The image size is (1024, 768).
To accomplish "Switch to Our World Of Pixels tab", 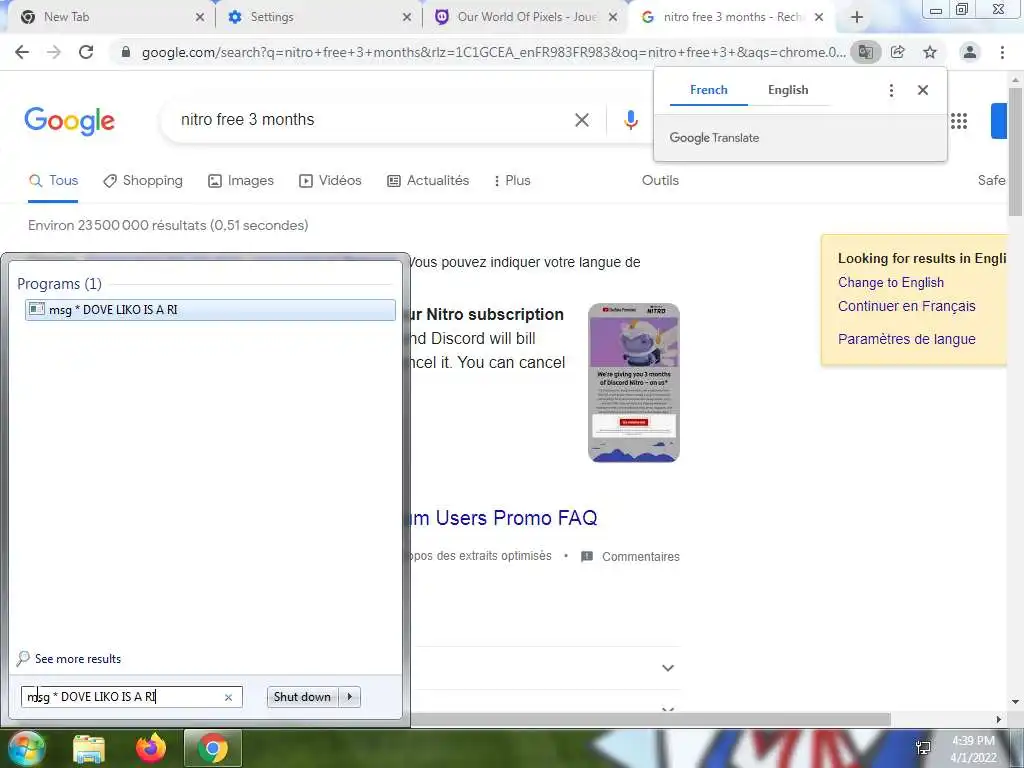I will pos(526,17).
